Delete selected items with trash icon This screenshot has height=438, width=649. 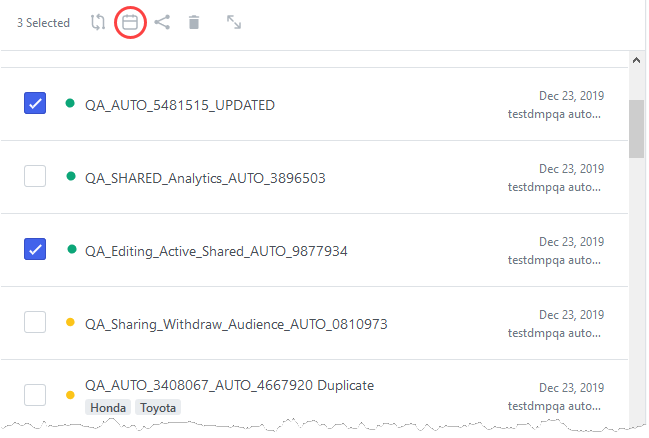(194, 22)
